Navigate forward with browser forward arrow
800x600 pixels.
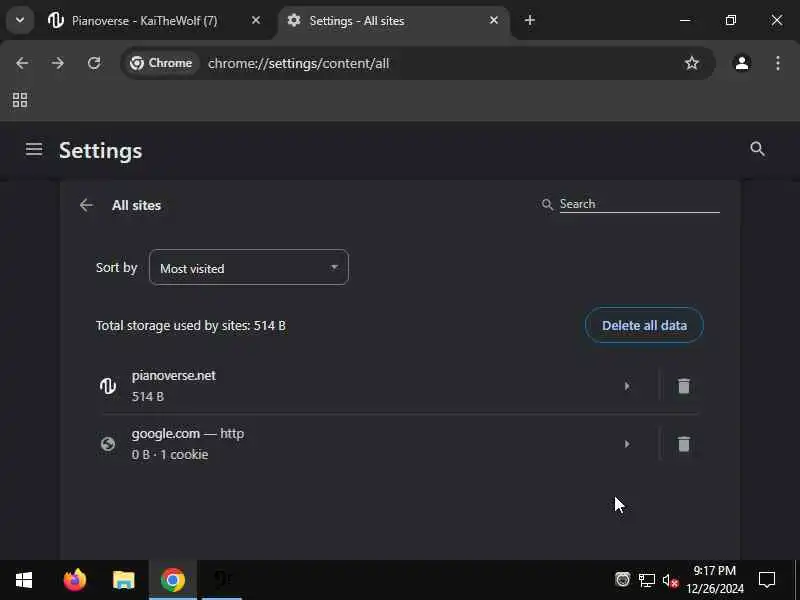[58, 63]
